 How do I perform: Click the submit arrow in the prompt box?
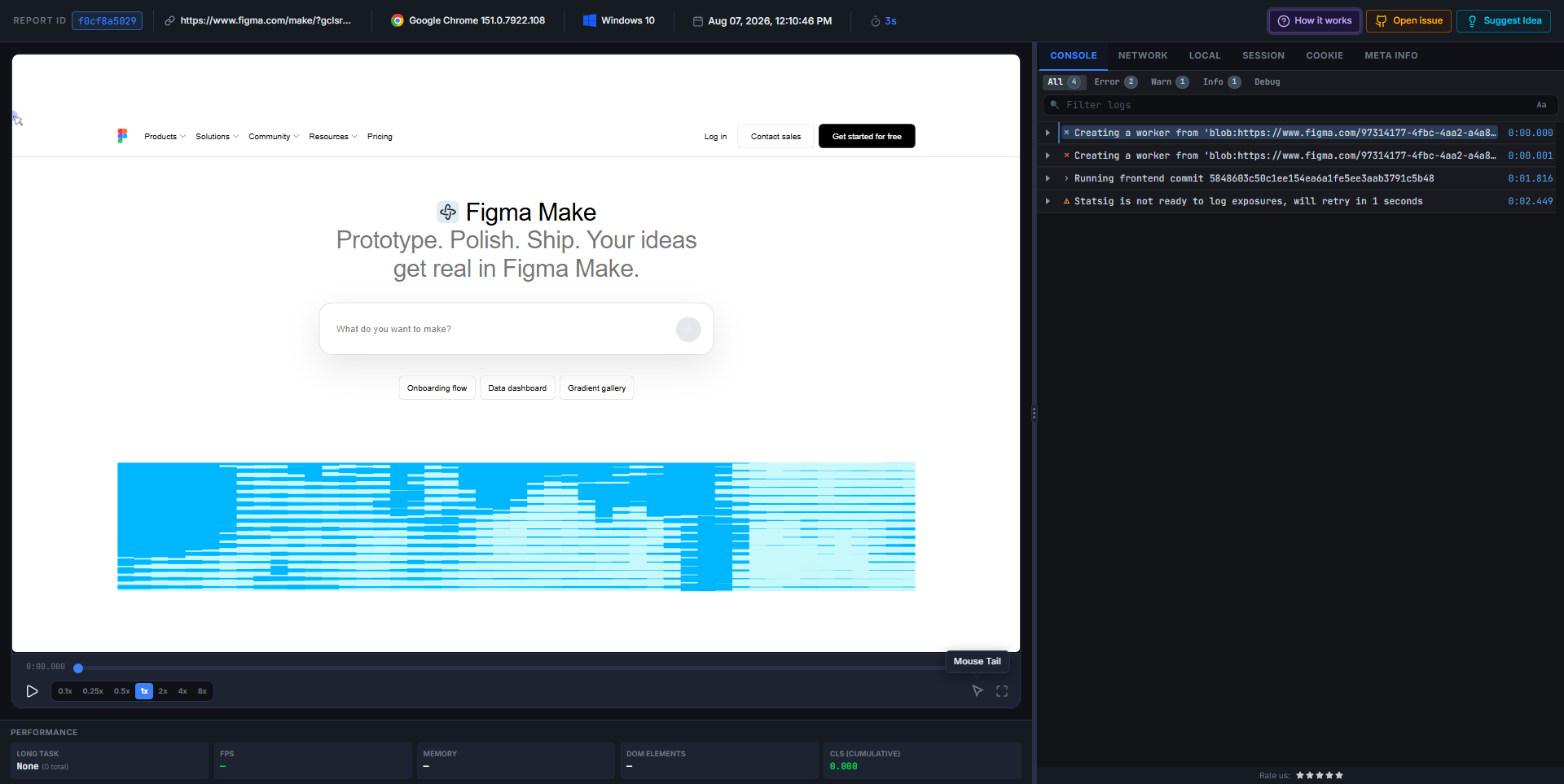coord(688,329)
